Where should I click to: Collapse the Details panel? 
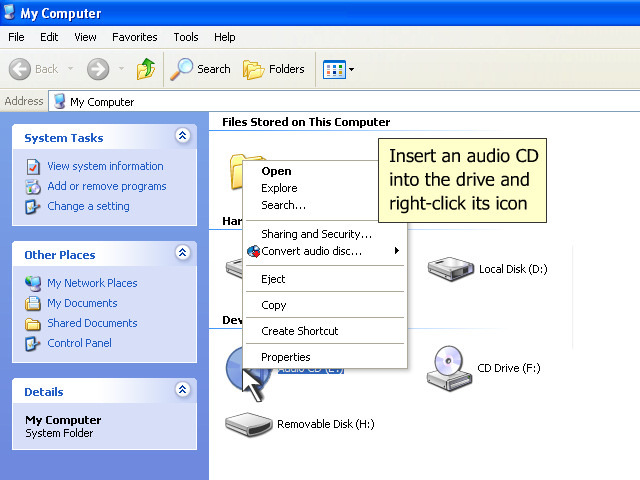point(182,391)
